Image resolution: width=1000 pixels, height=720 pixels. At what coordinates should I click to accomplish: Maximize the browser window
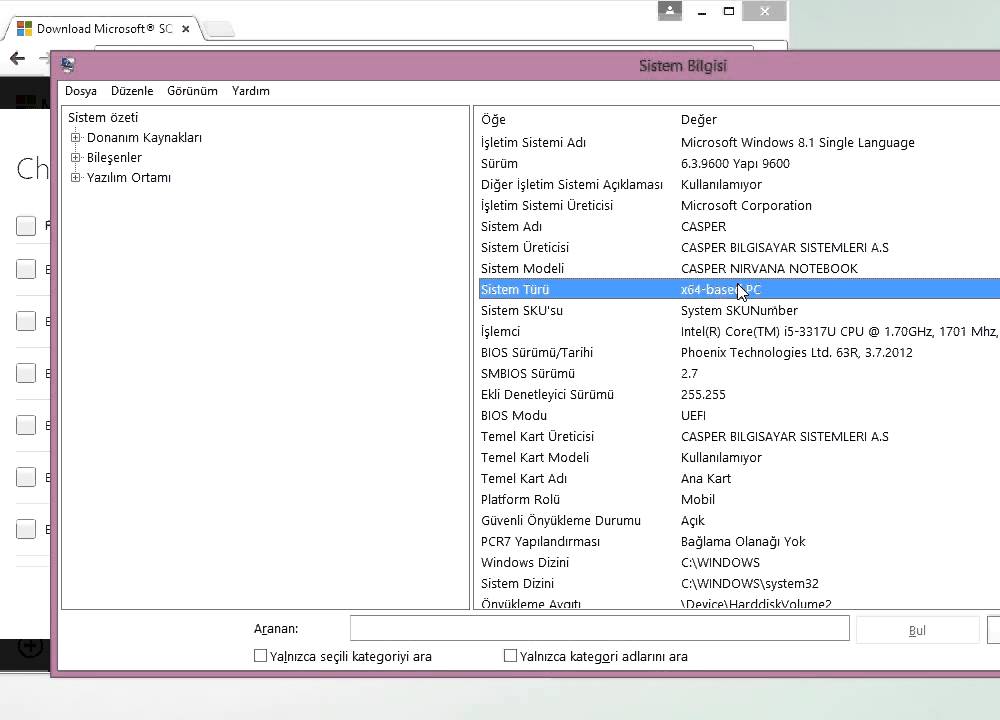729,11
